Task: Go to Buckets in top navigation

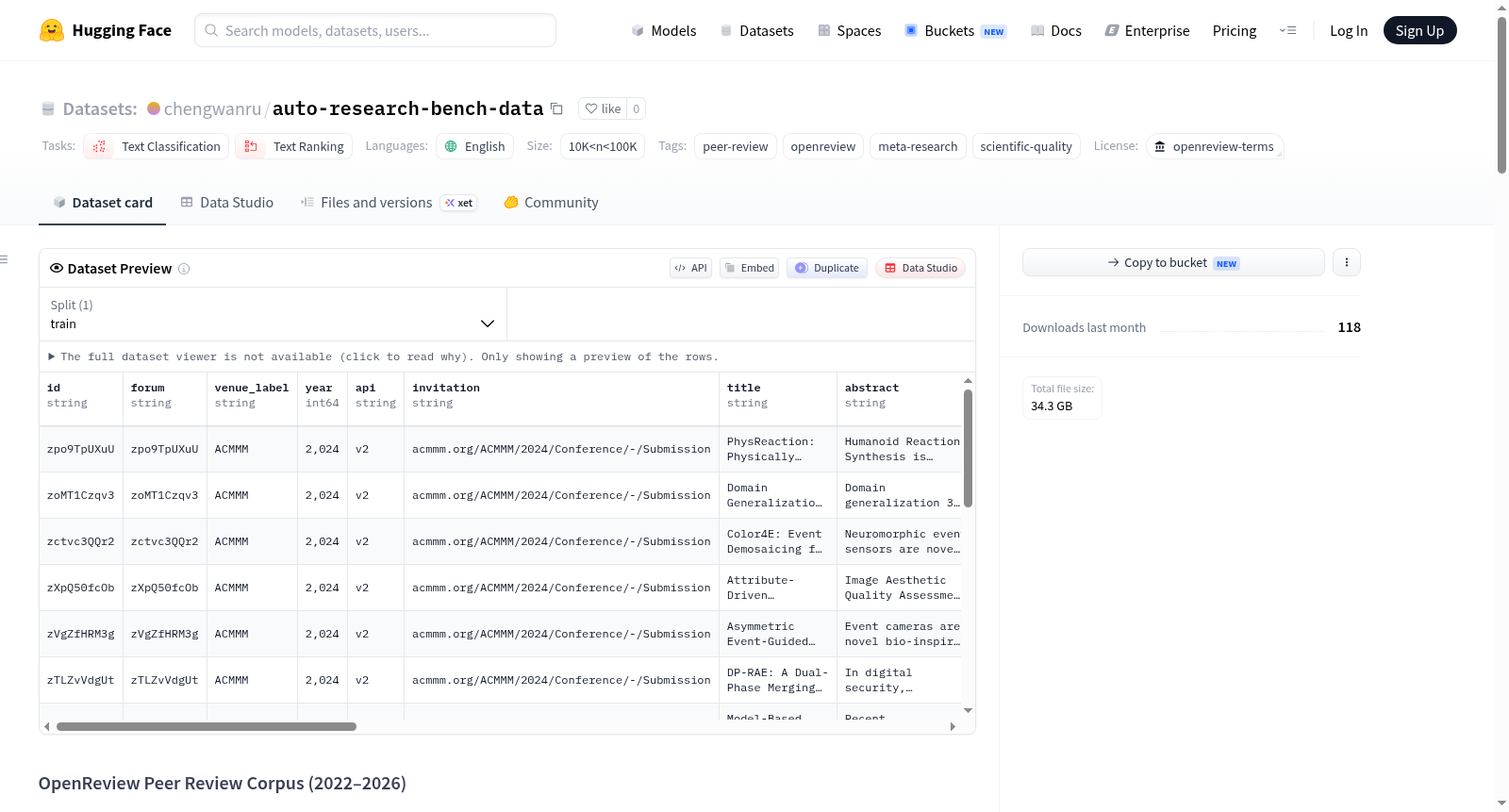Action: 955,30
